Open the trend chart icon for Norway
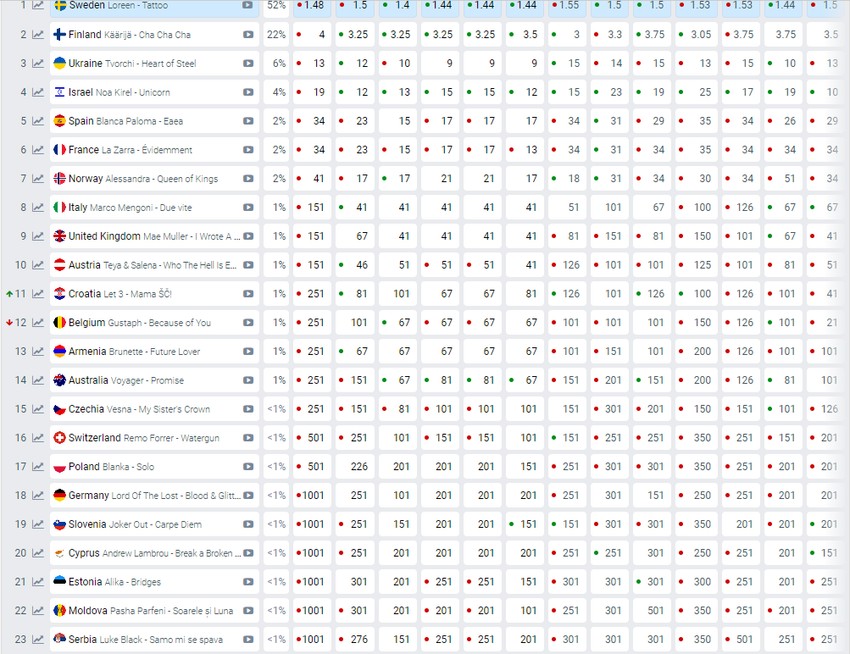 38,178
